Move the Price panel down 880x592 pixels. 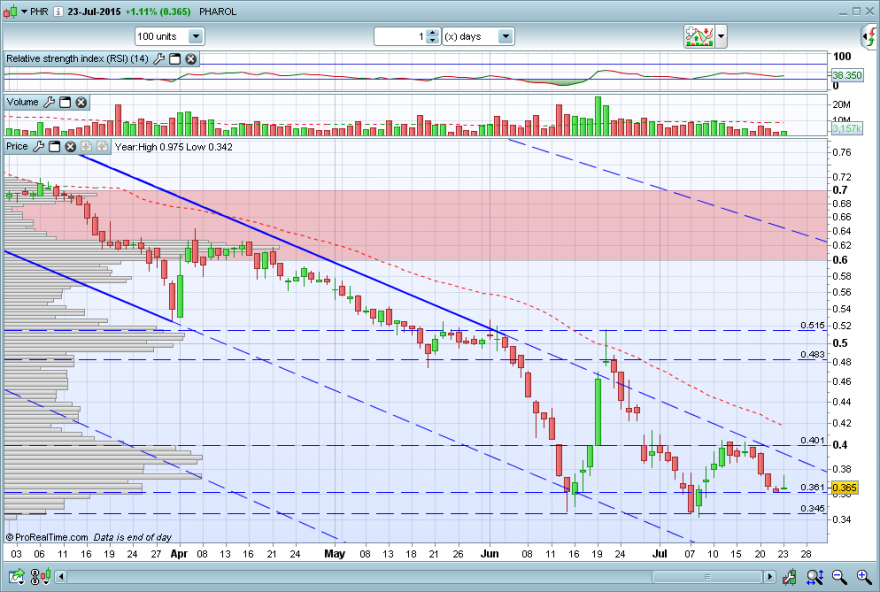click(x=86, y=146)
